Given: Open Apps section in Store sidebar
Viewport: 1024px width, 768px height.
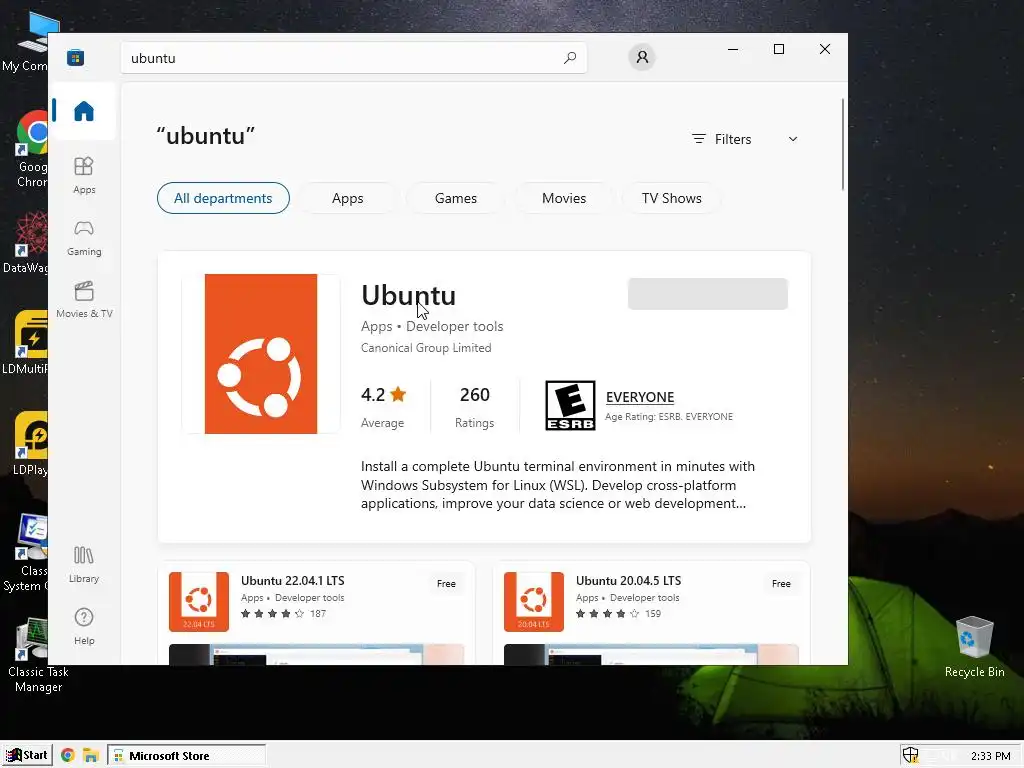Looking at the screenshot, I should (84, 175).
